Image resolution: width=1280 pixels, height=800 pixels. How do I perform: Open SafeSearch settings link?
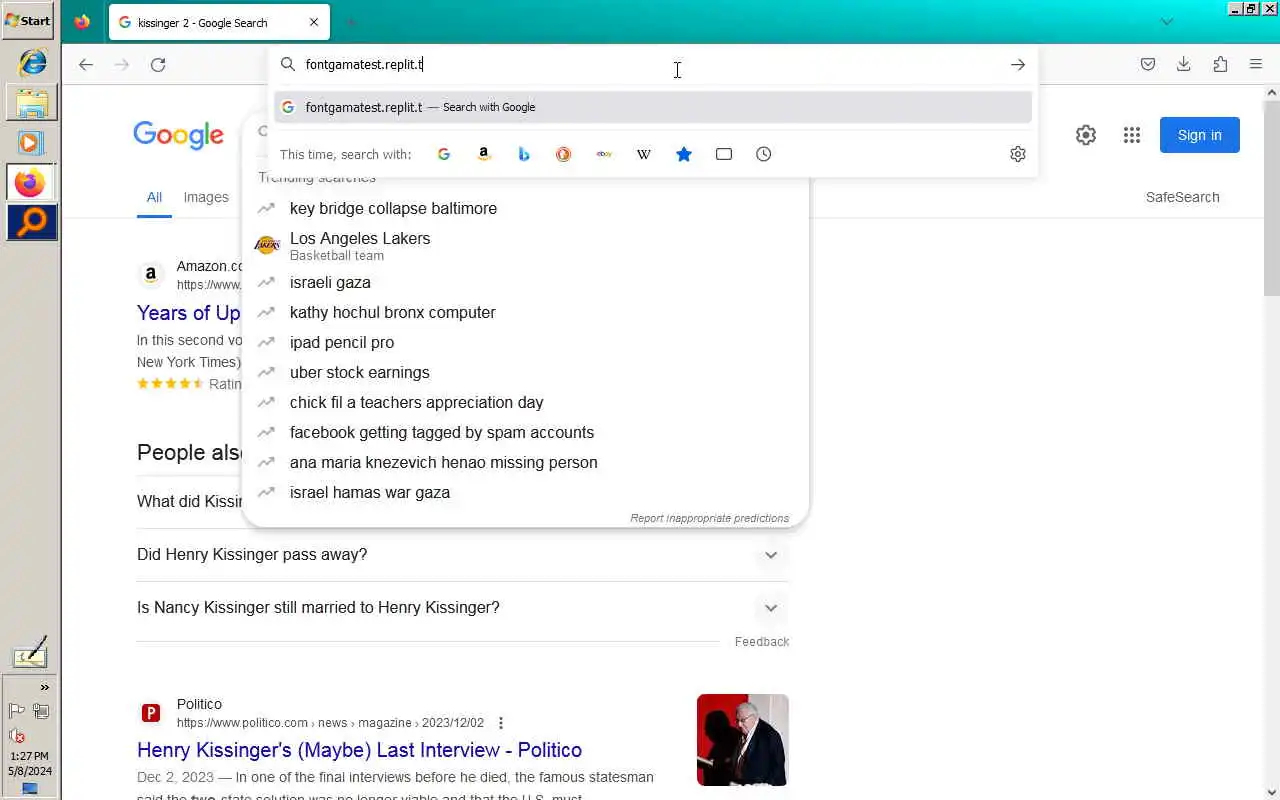click(1182, 197)
